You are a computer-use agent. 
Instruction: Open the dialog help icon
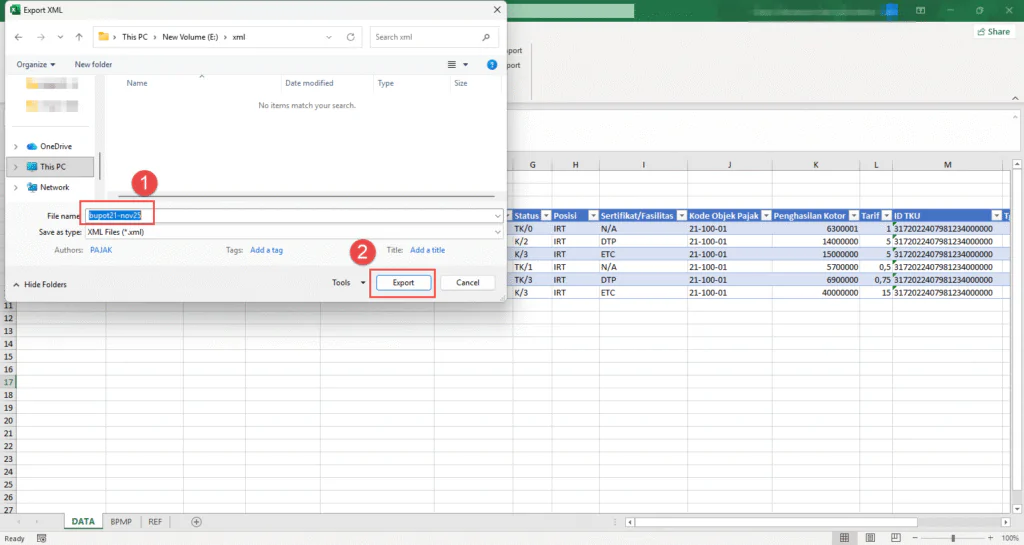point(492,65)
